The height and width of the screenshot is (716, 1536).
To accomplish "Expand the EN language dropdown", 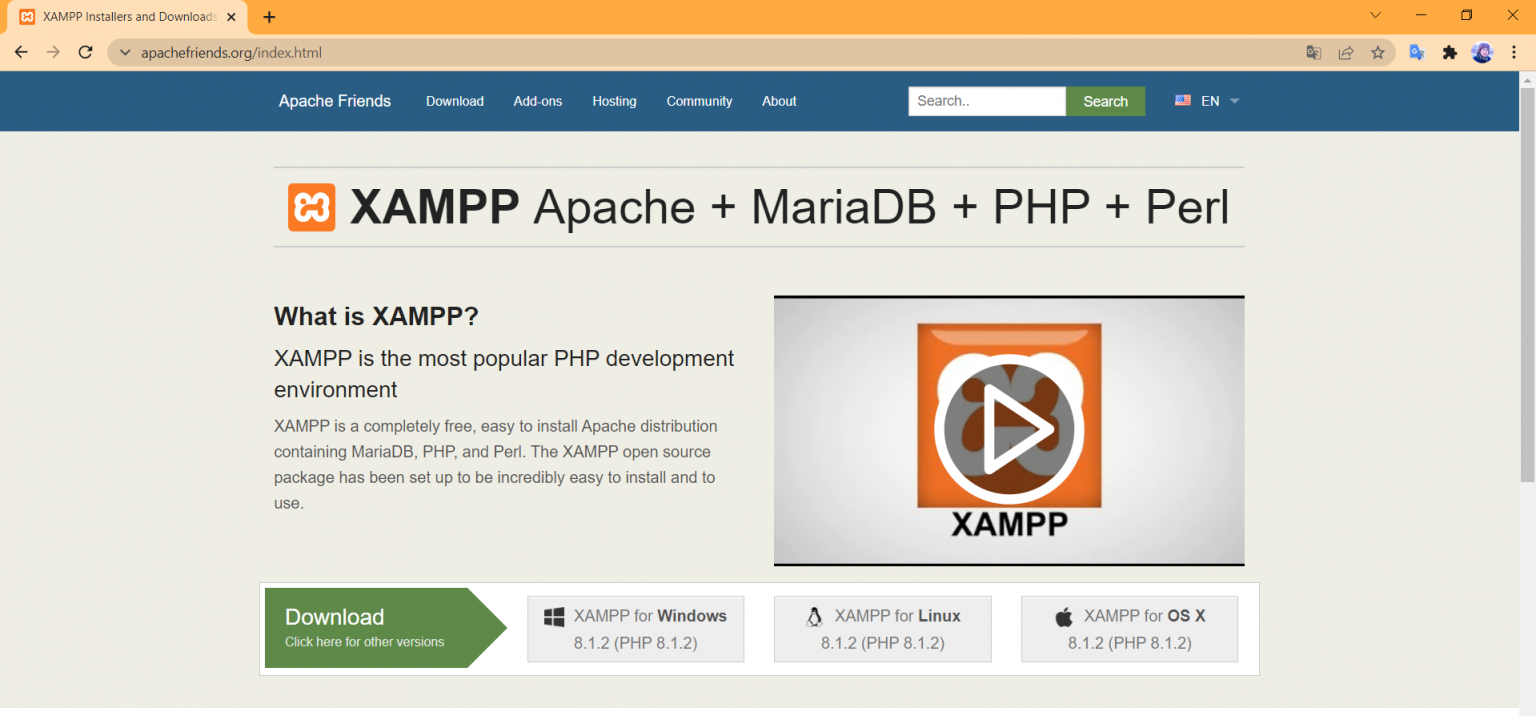I will click(x=1208, y=101).
